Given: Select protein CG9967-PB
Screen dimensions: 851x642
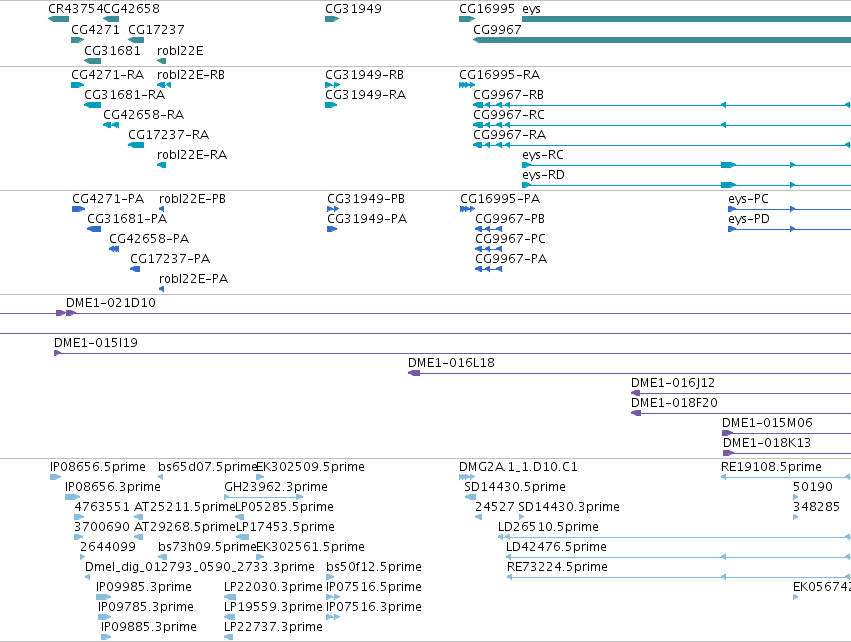Looking at the screenshot, I should click(510, 219).
